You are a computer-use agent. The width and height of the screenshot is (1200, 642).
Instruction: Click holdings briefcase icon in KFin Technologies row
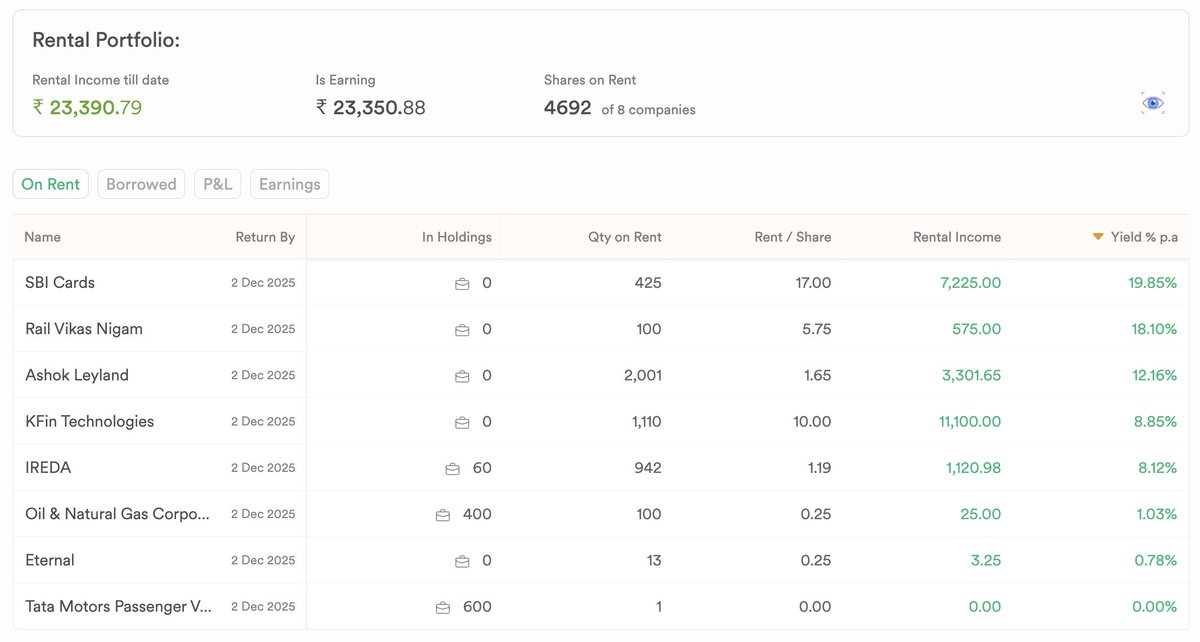[x=462, y=422]
